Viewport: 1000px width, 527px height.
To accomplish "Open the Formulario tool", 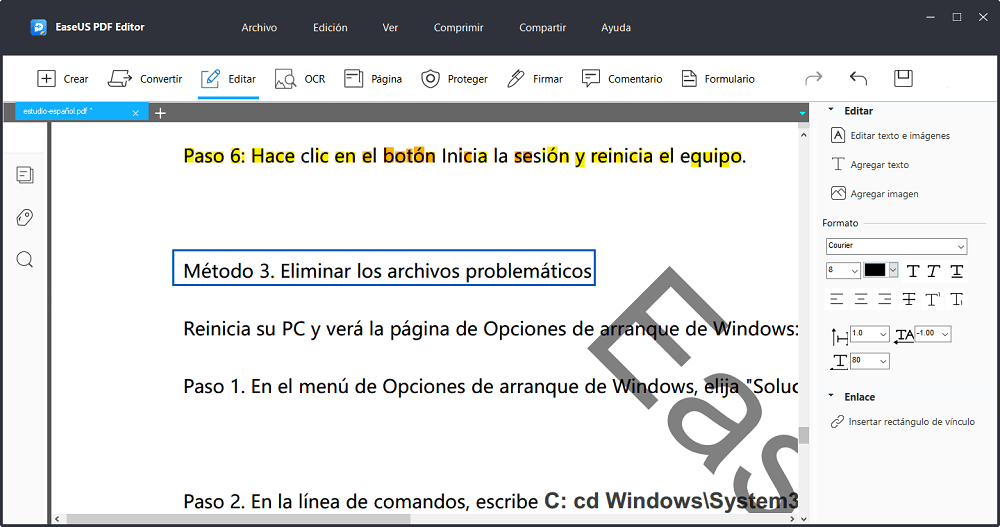I will 718,79.
